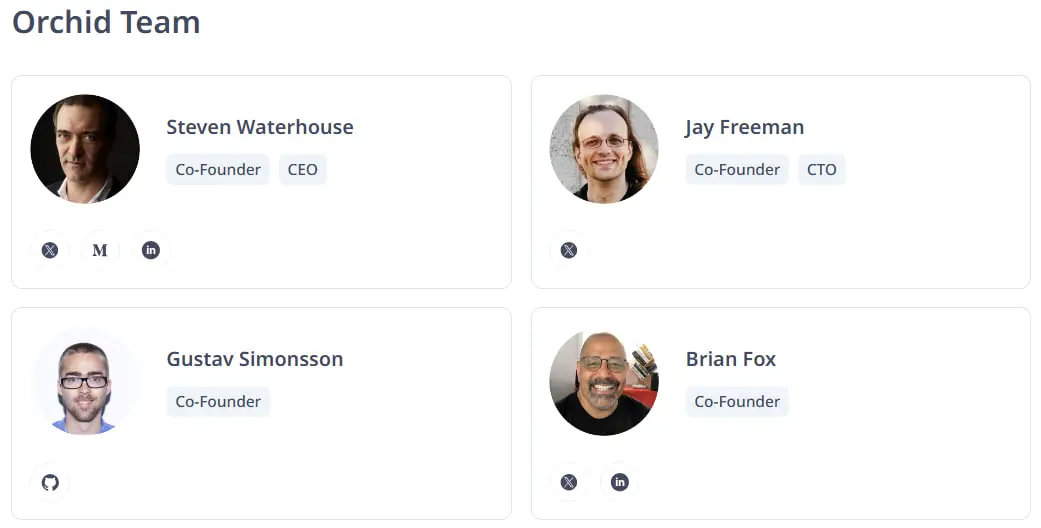Select the Brian Fox name text
The height and width of the screenshot is (528, 1041).
coord(731,359)
